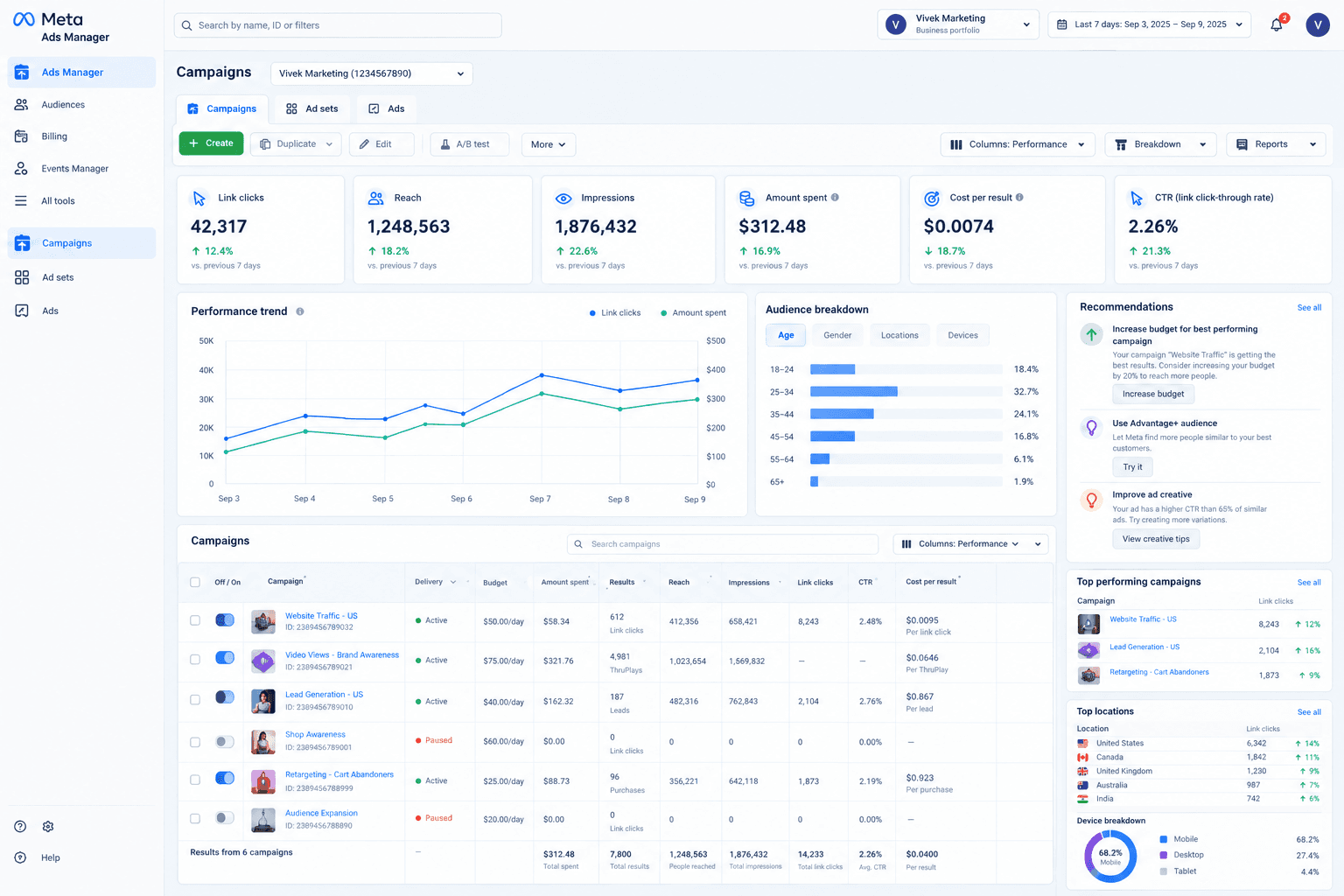Turn on the Shop Awareness campaign switch
This screenshot has height=896, width=1344.
(225, 741)
